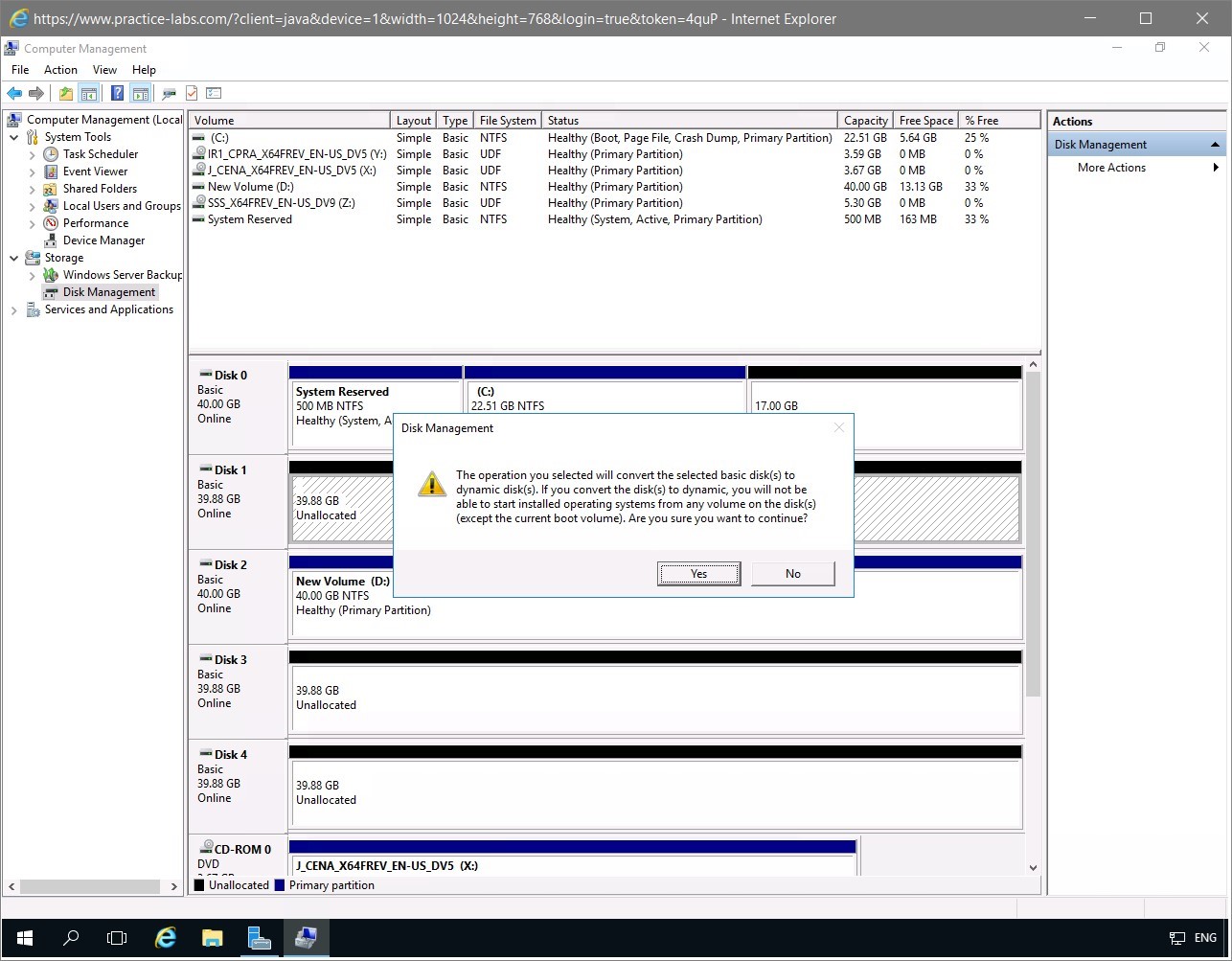
Task: Collapse the System Tools tree node
Action: [x=14, y=137]
